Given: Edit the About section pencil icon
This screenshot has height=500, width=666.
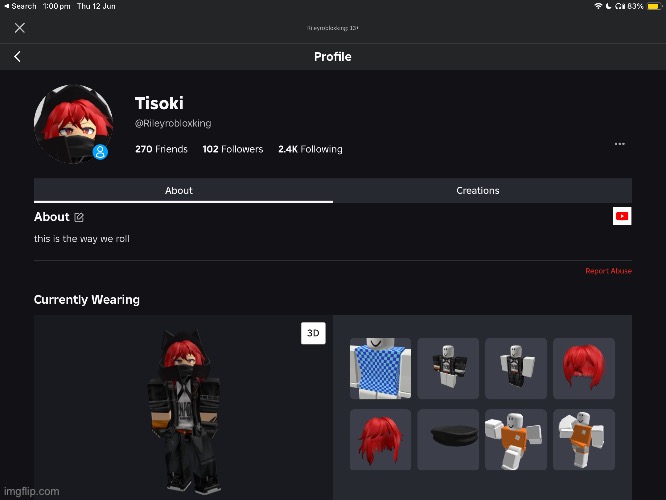Looking at the screenshot, I should [79, 217].
